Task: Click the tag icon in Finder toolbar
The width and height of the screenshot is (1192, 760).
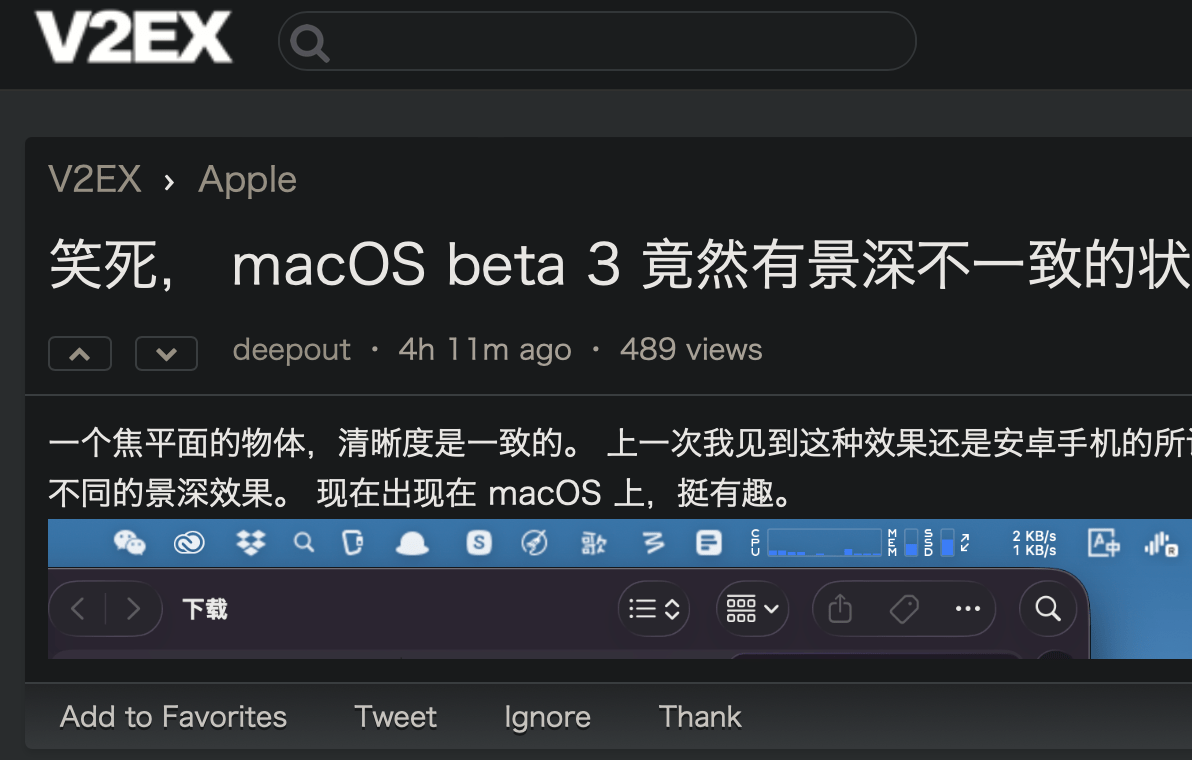Action: (x=904, y=609)
